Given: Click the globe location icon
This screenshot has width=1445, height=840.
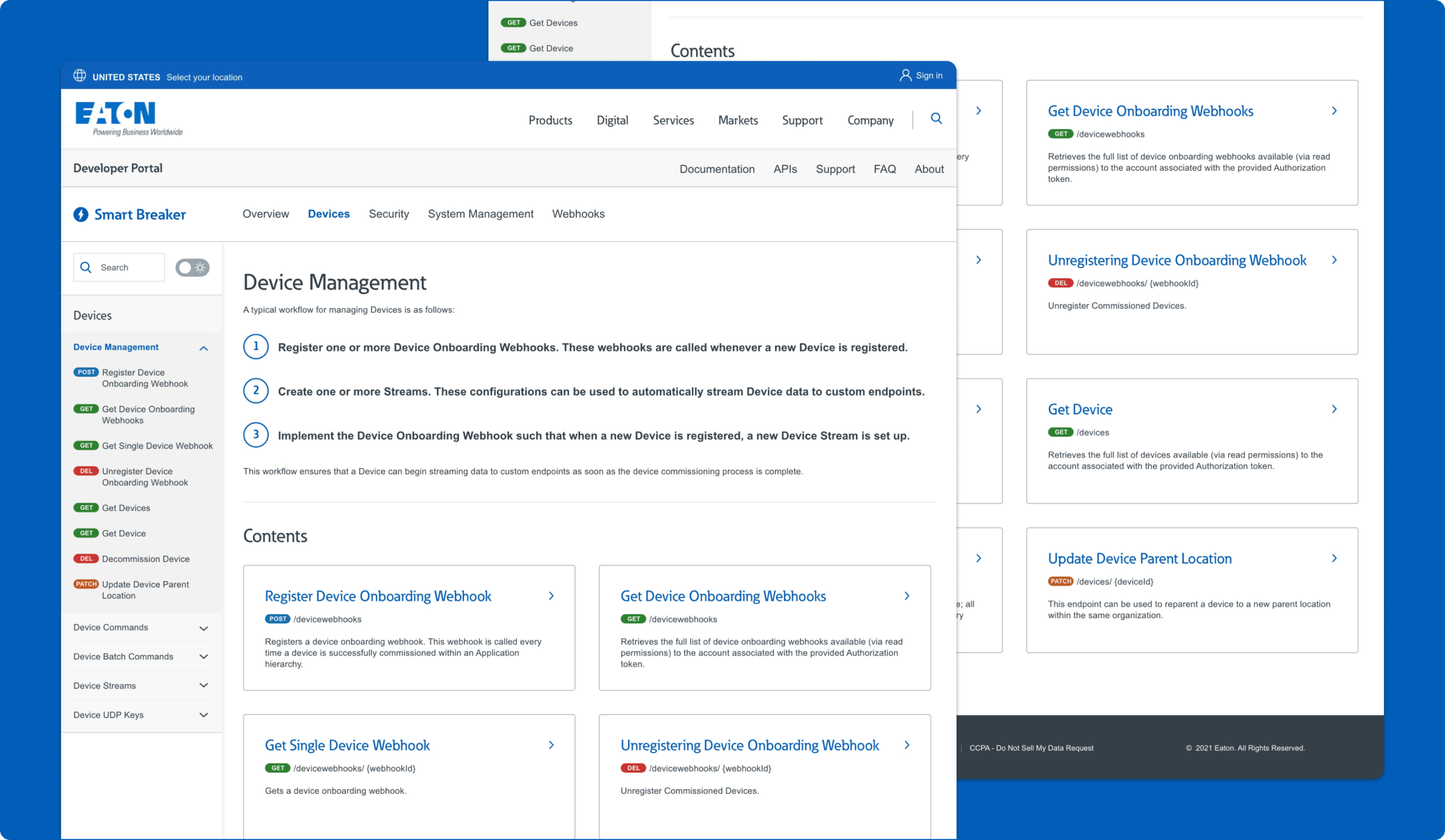Looking at the screenshot, I should click(x=80, y=76).
